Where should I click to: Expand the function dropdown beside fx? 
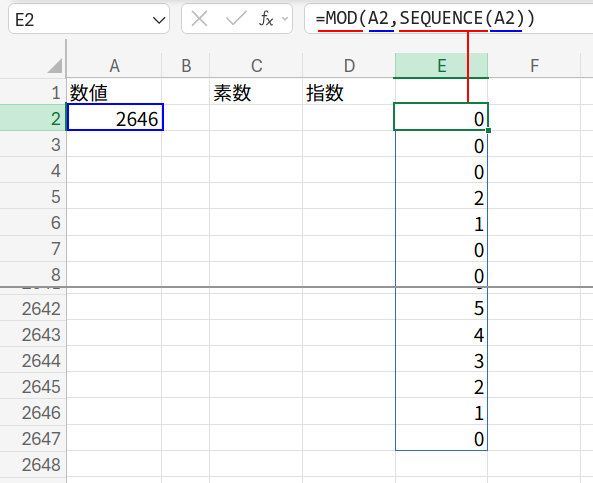coord(285,19)
